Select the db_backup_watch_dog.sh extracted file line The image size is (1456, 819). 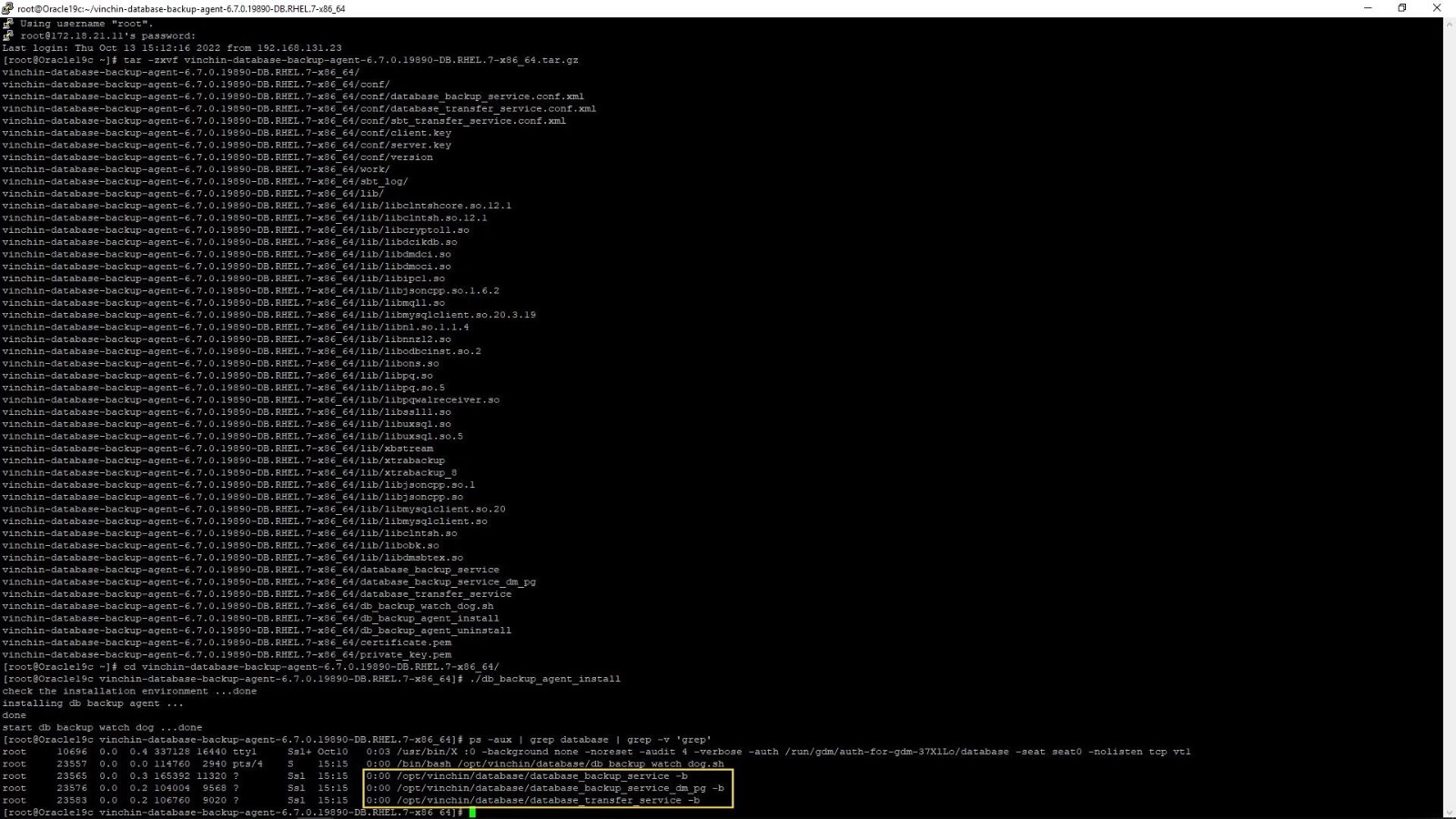(248, 606)
